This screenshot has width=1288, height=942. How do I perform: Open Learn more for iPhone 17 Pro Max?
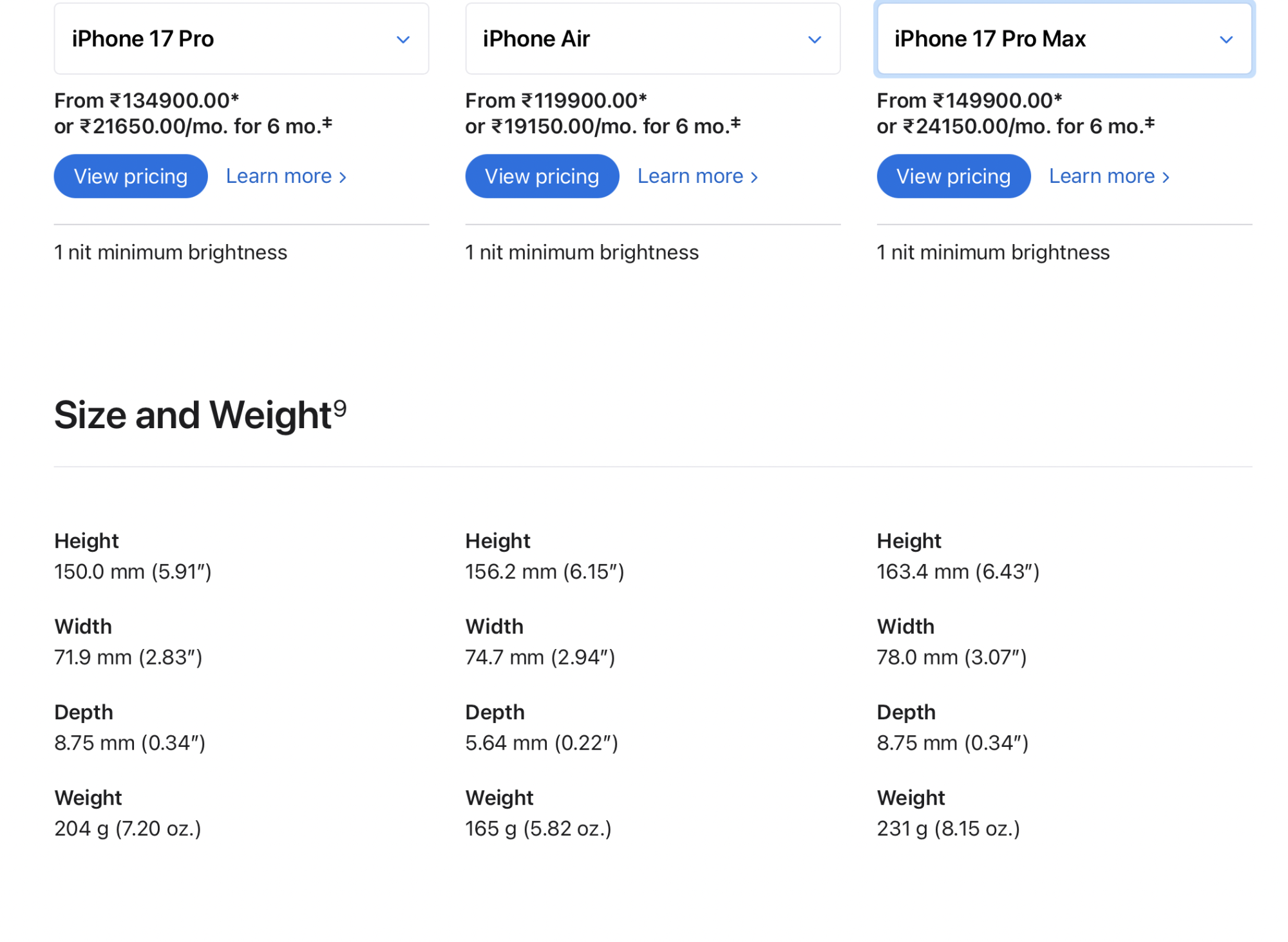1109,176
